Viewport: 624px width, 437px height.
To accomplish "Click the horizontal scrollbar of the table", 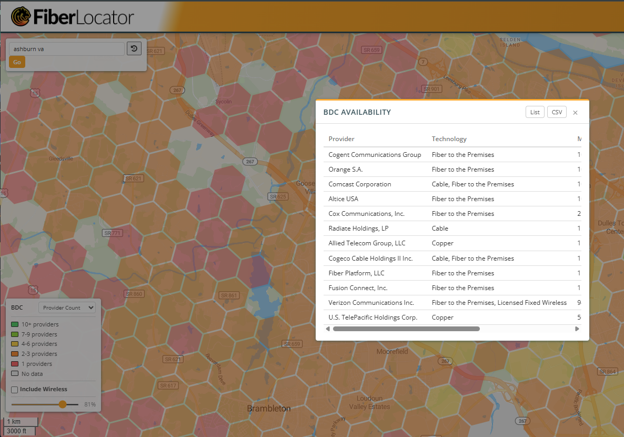I will click(406, 329).
